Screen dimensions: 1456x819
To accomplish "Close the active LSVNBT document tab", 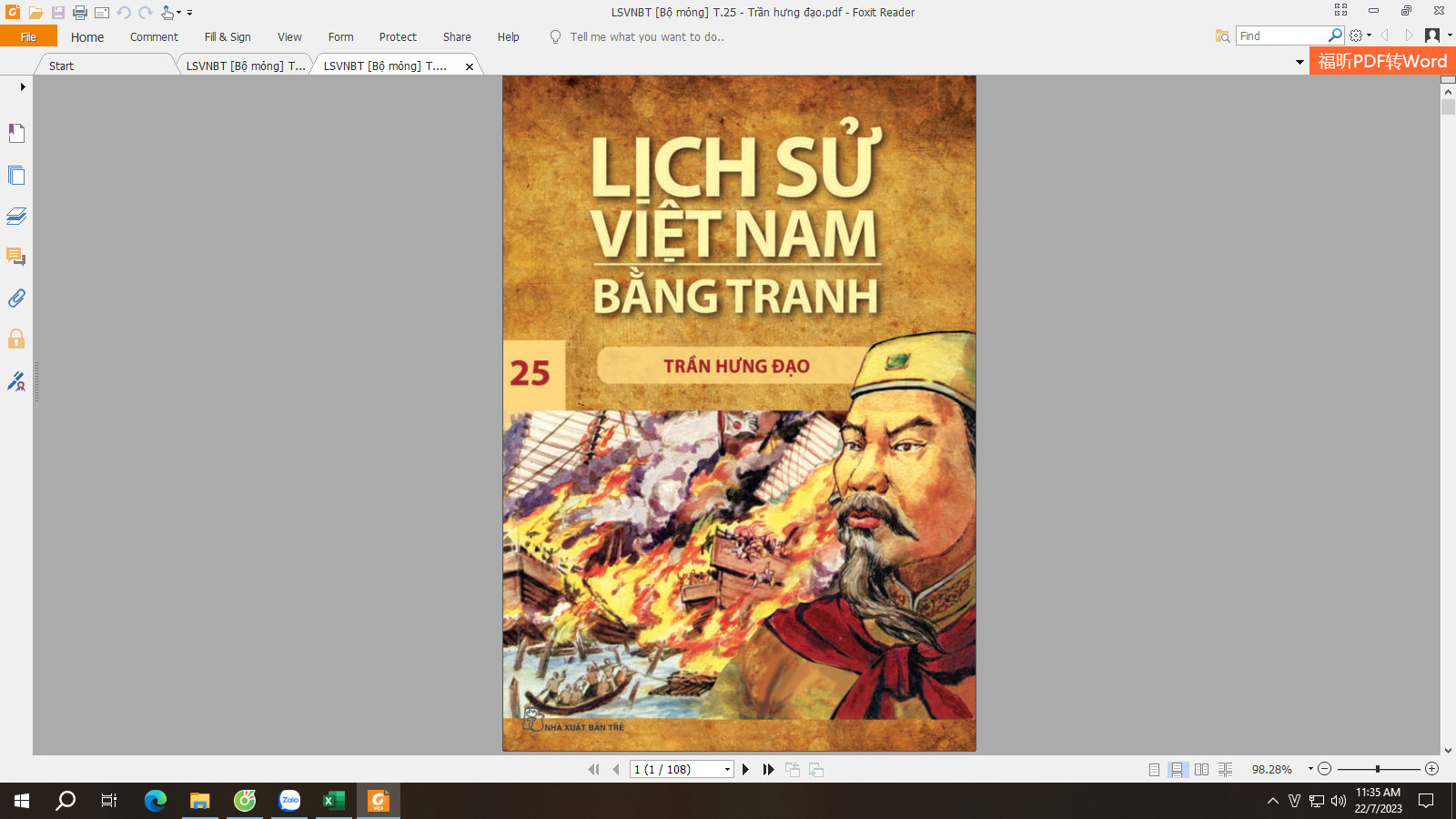I will [x=470, y=66].
